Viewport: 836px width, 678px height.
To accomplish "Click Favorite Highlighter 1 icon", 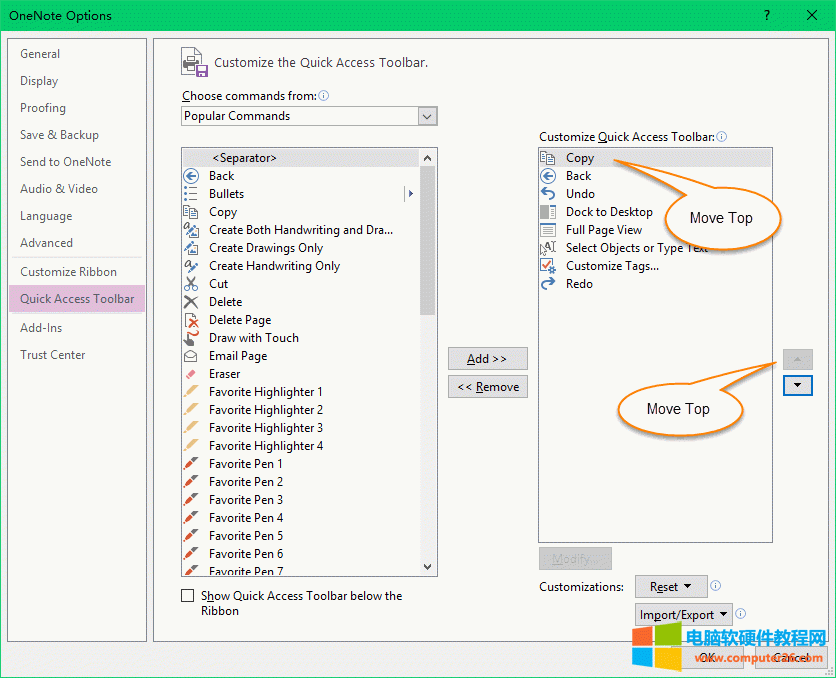I will pos(191,392).
